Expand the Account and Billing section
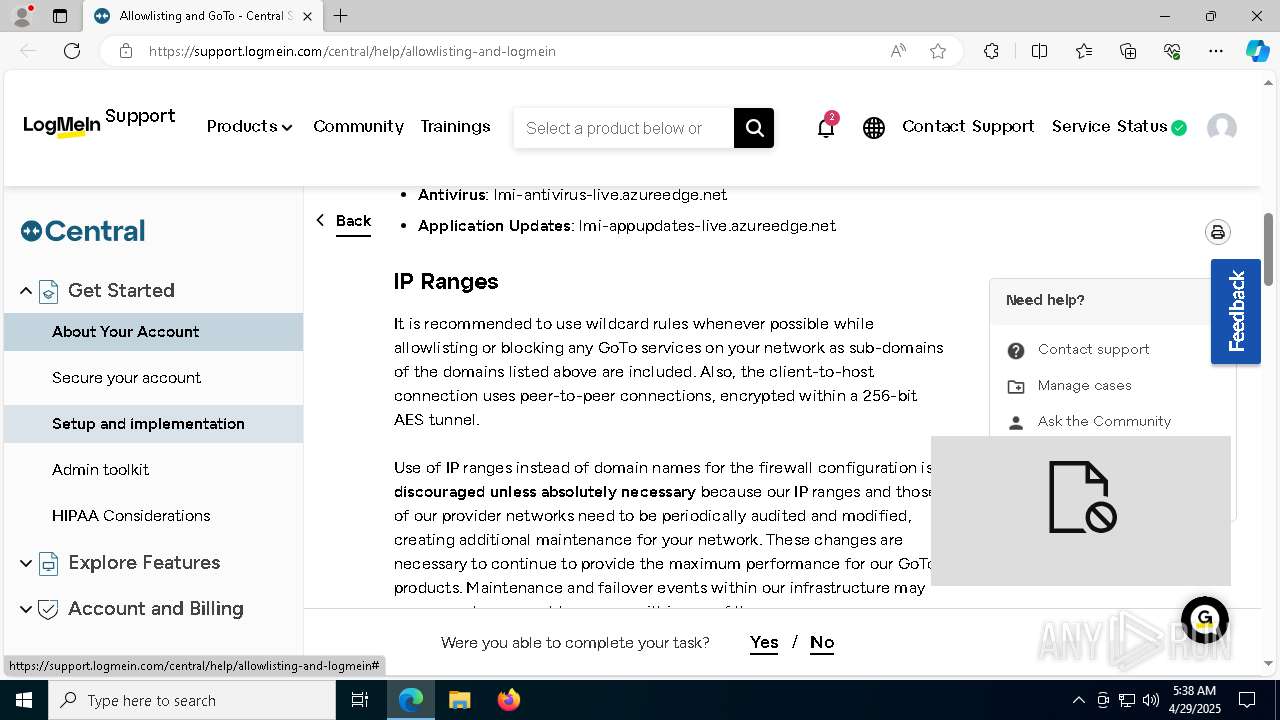The width and height of the screenshot is (1280, 720). [26, 609]
